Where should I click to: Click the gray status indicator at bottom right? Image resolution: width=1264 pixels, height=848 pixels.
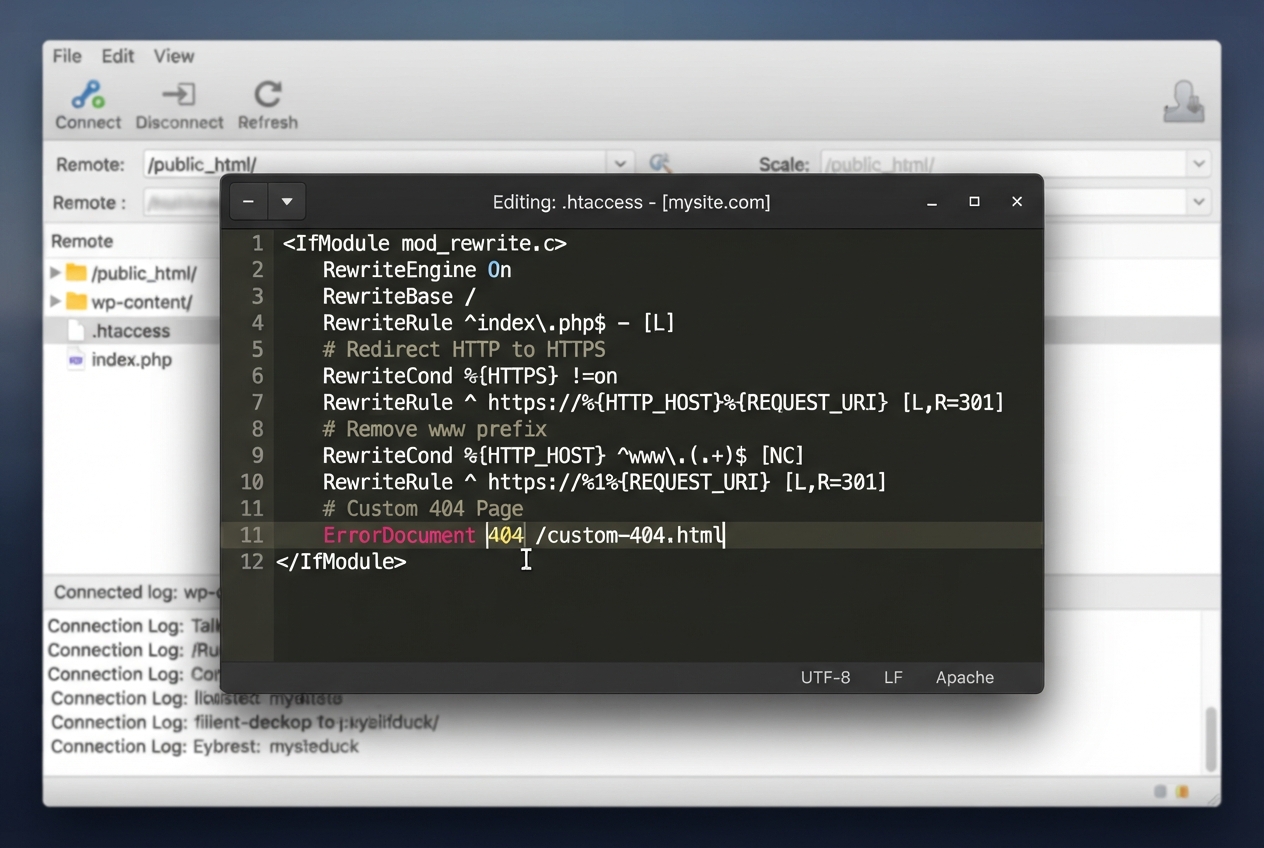pos(1161,792)
